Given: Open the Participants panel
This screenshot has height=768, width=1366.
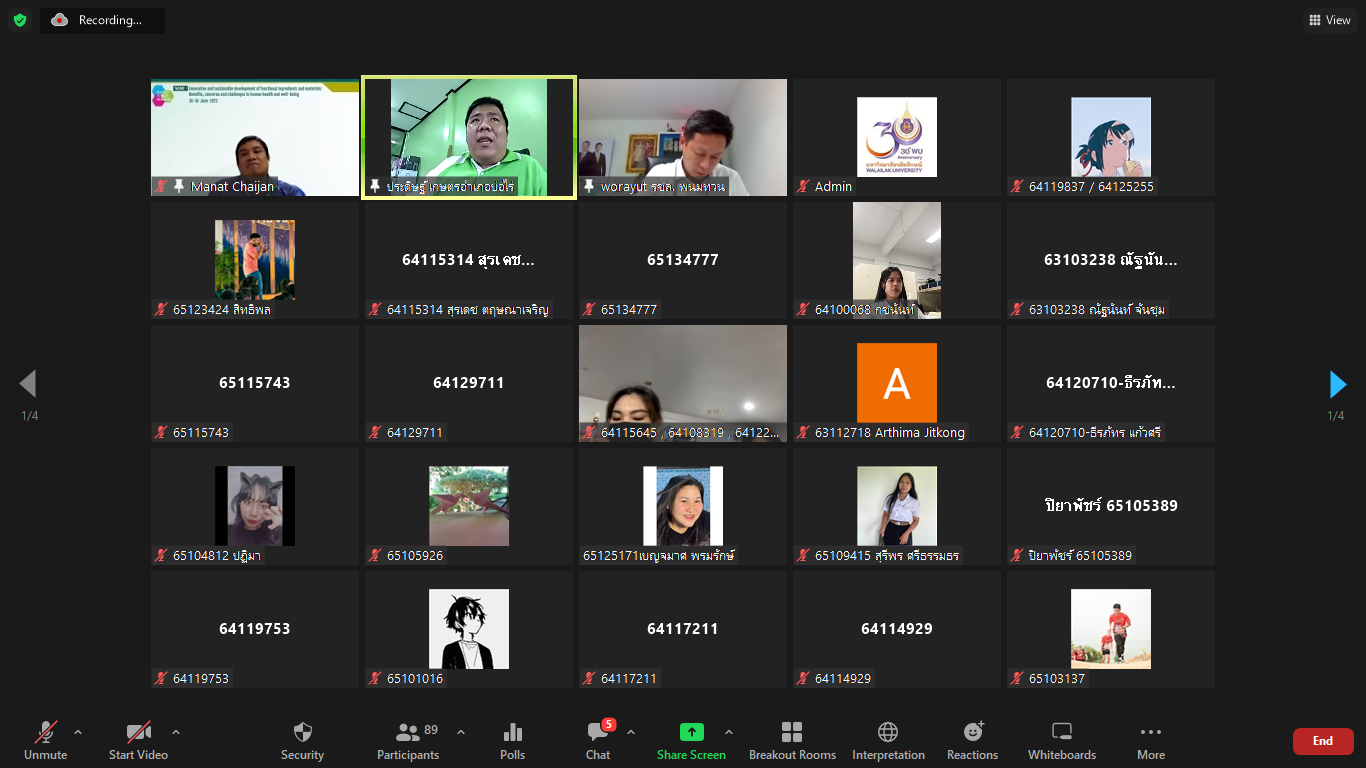Looking at the screenshot, I should pos(408,732).
